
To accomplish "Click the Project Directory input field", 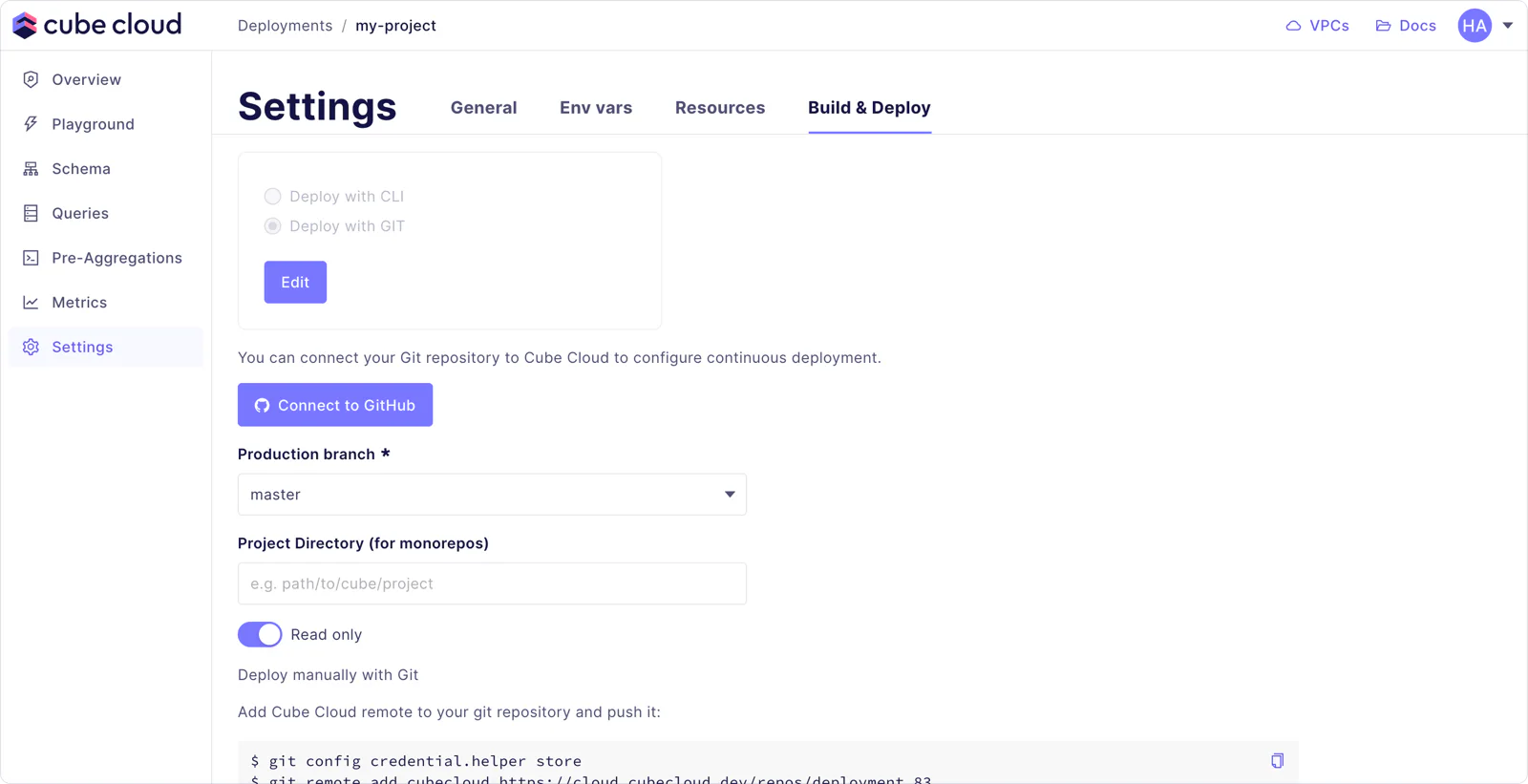I will pos(492,583).
